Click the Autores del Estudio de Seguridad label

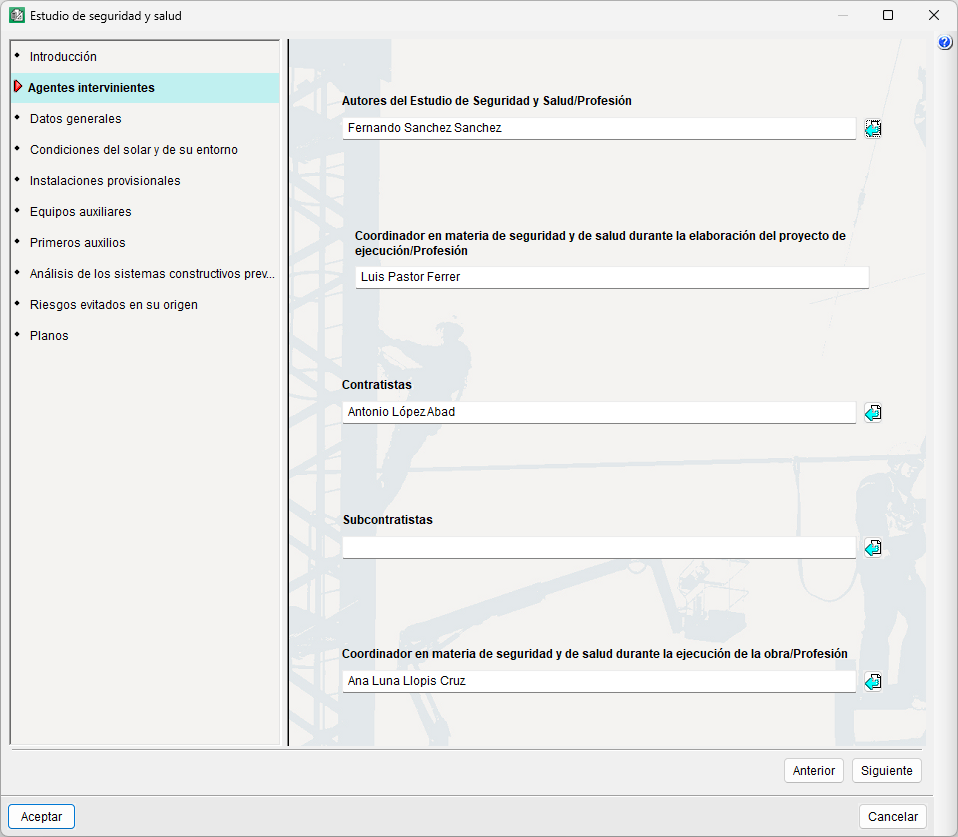(x=486, y=101)
